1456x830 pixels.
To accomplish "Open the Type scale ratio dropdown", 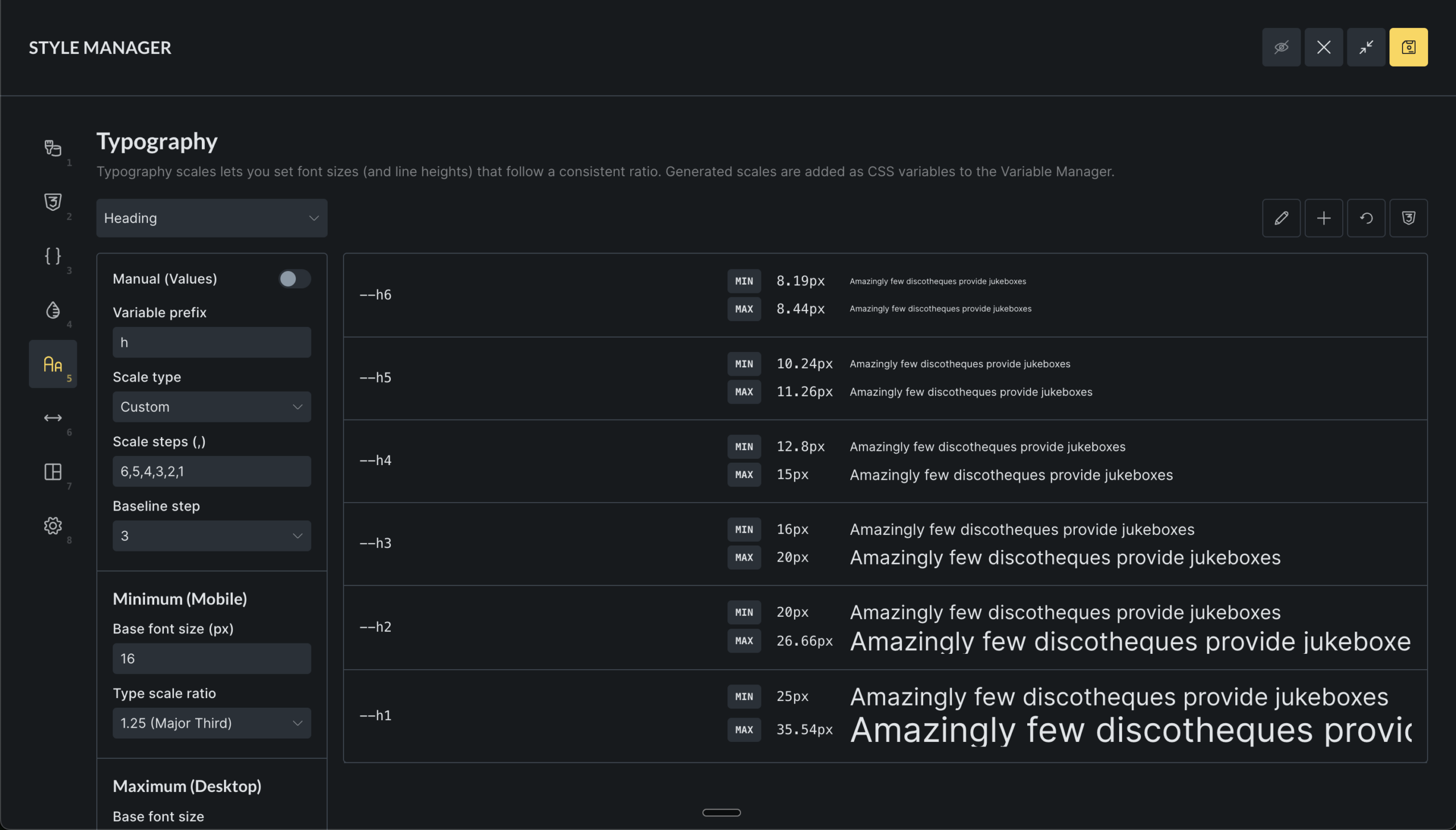I will [212, 723].
